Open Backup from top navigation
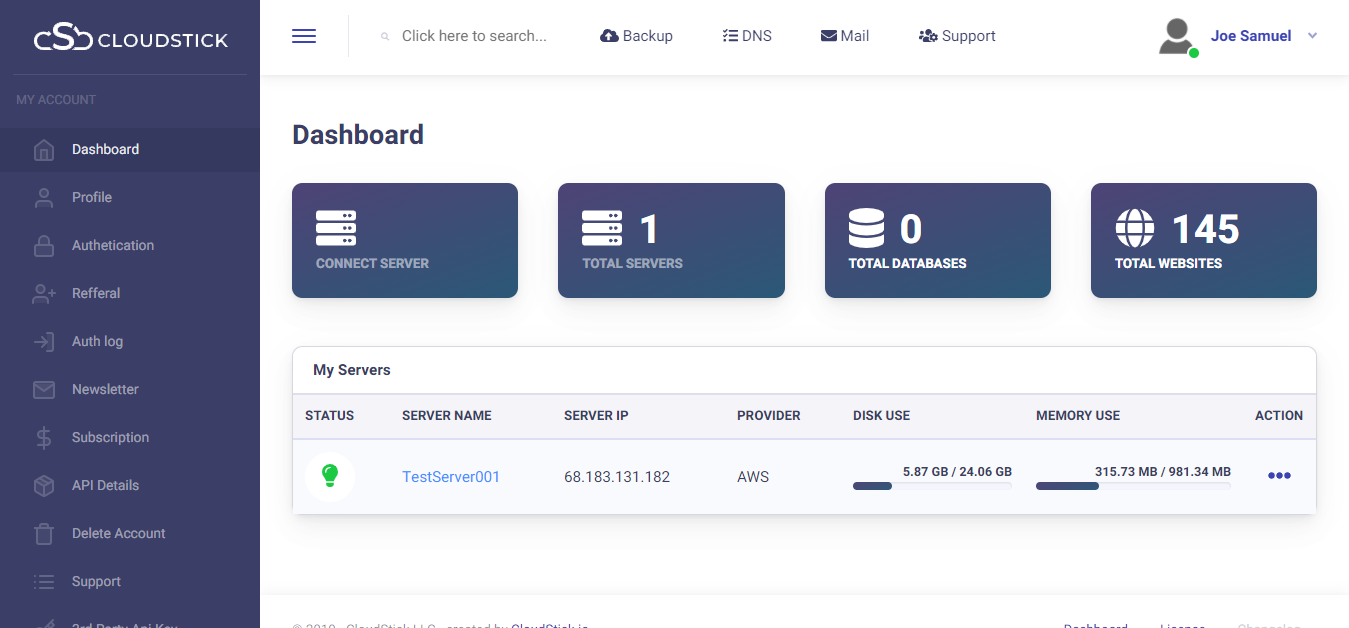This screenshot has height=628, width=1349. pyautogui.click(x=636, y=36)
